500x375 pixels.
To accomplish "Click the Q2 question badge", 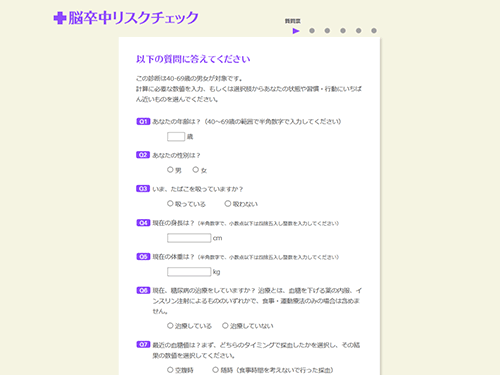I will coord(143,155).
